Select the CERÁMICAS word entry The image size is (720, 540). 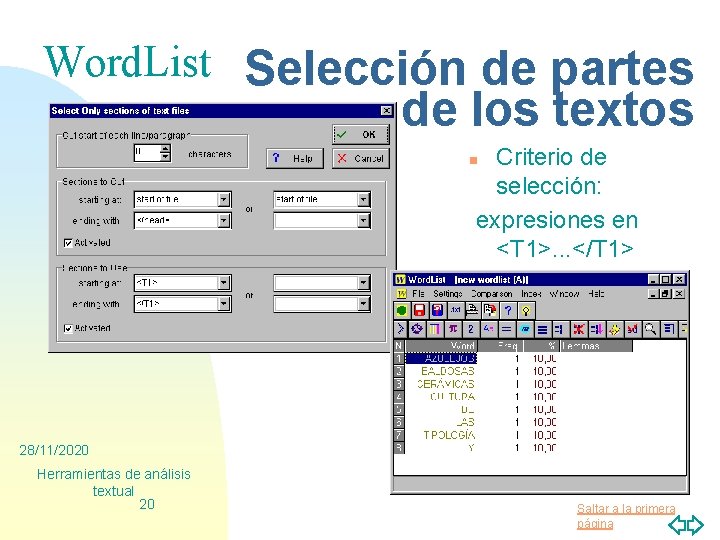pyautogui.click(x=446, y=384)
